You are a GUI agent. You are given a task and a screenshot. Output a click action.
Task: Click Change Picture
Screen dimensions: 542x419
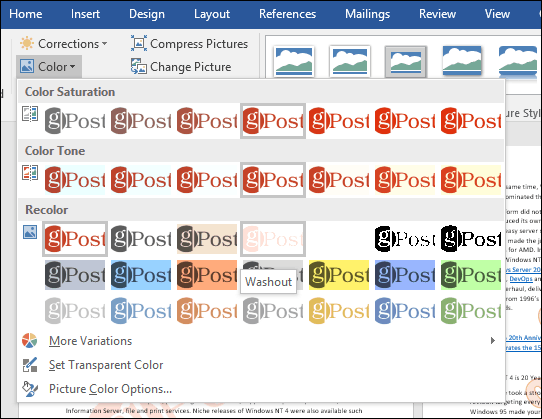(181, 66)
